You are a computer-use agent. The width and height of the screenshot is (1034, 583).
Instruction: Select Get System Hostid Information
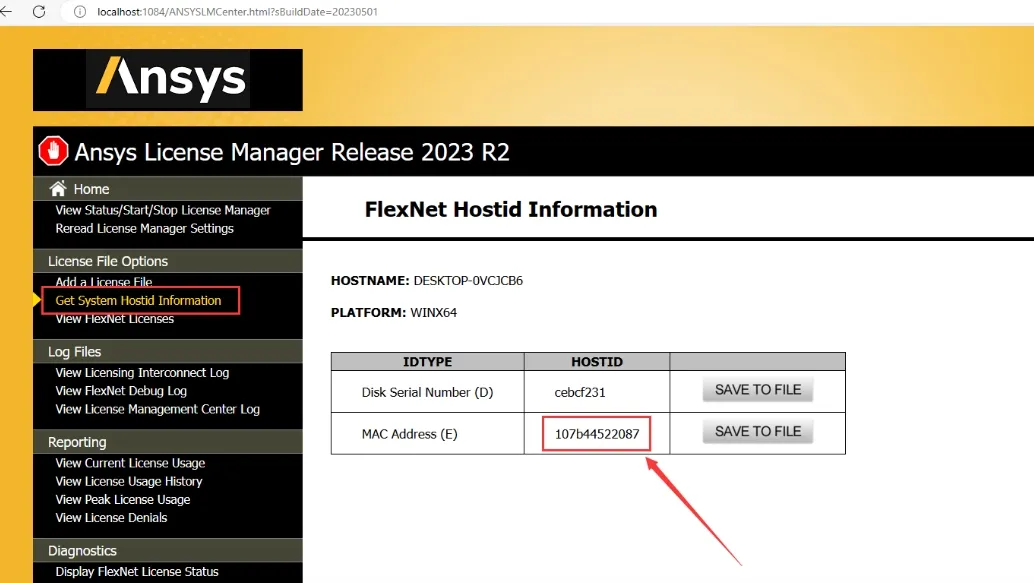pos(138,301)
